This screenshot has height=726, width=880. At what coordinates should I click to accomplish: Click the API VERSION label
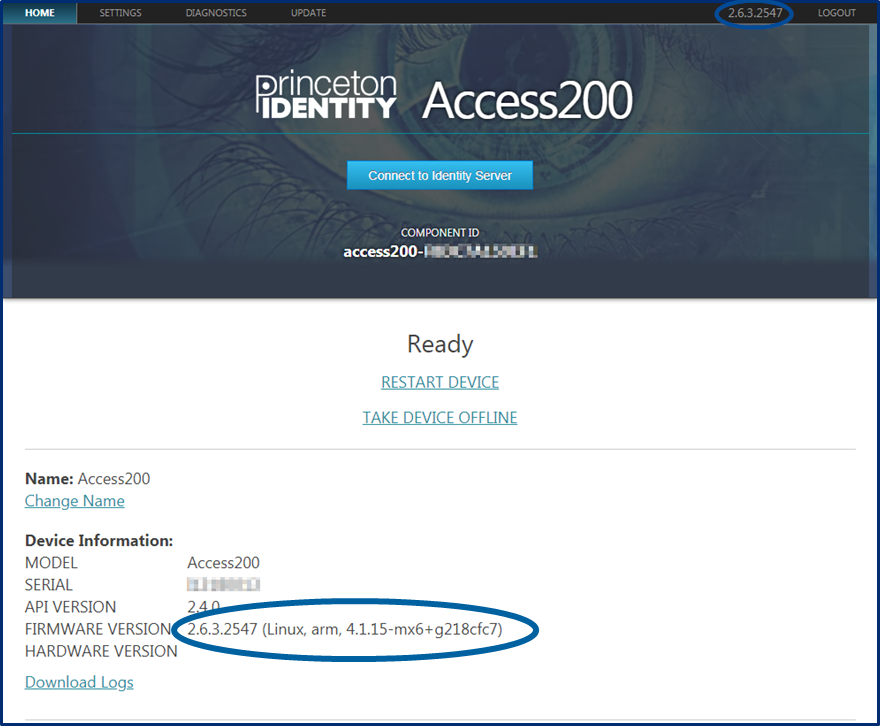(71, 607)
